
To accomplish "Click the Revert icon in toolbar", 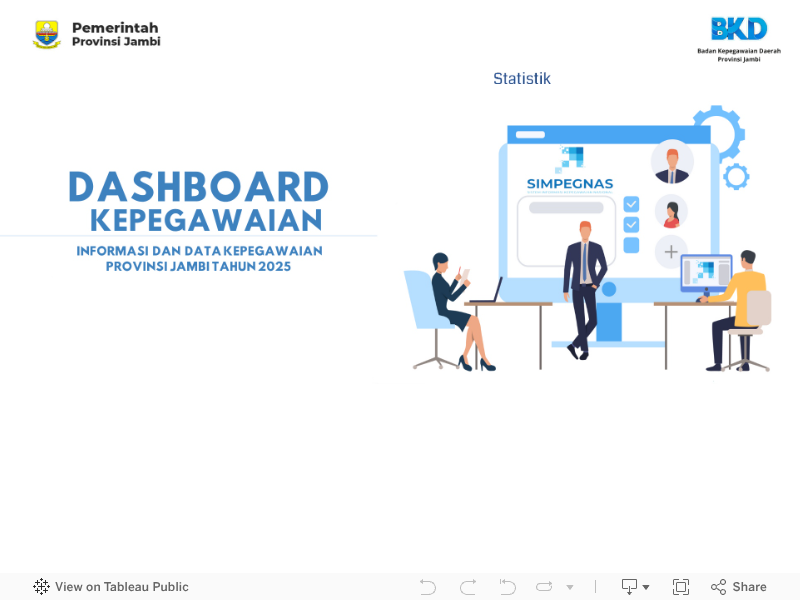I will (507, 587).
